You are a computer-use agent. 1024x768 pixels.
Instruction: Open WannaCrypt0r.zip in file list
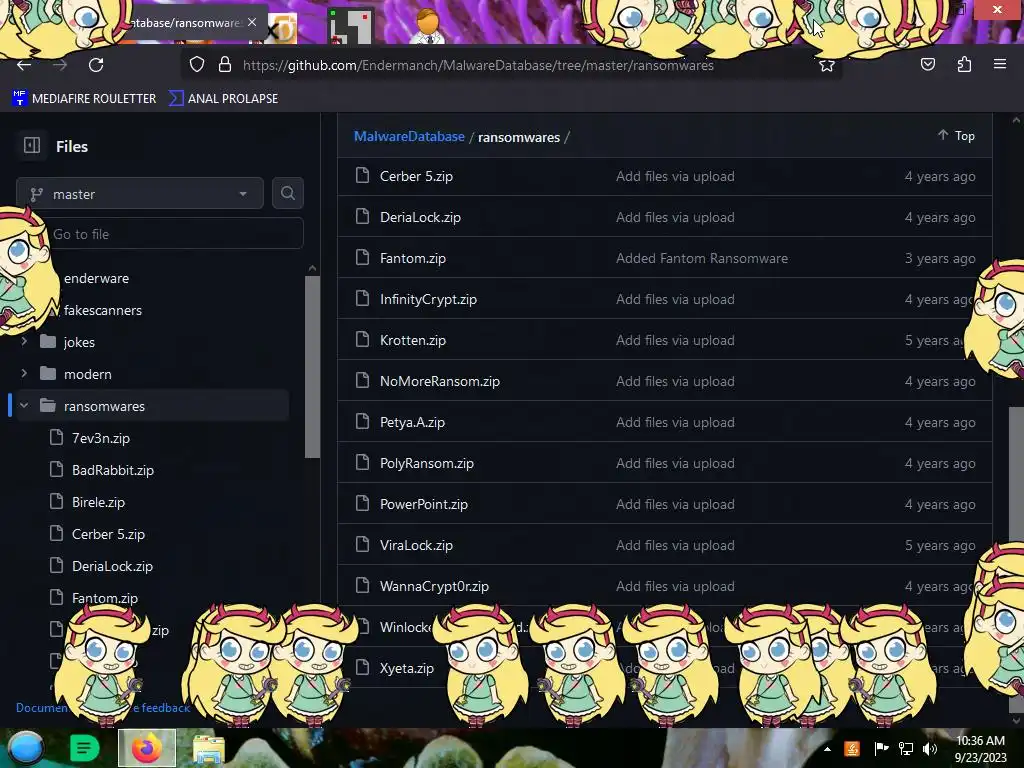pyautogui.click(x=434, y=586)
